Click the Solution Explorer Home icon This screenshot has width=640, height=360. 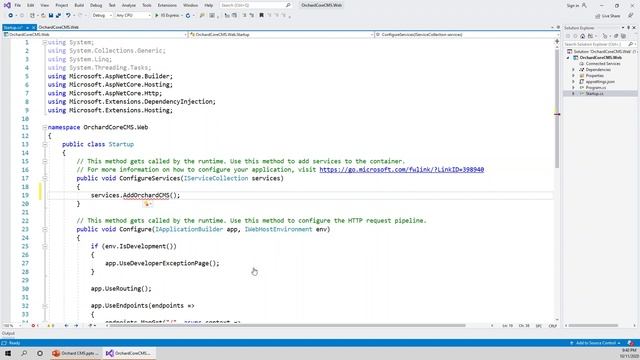pos(582,36)
